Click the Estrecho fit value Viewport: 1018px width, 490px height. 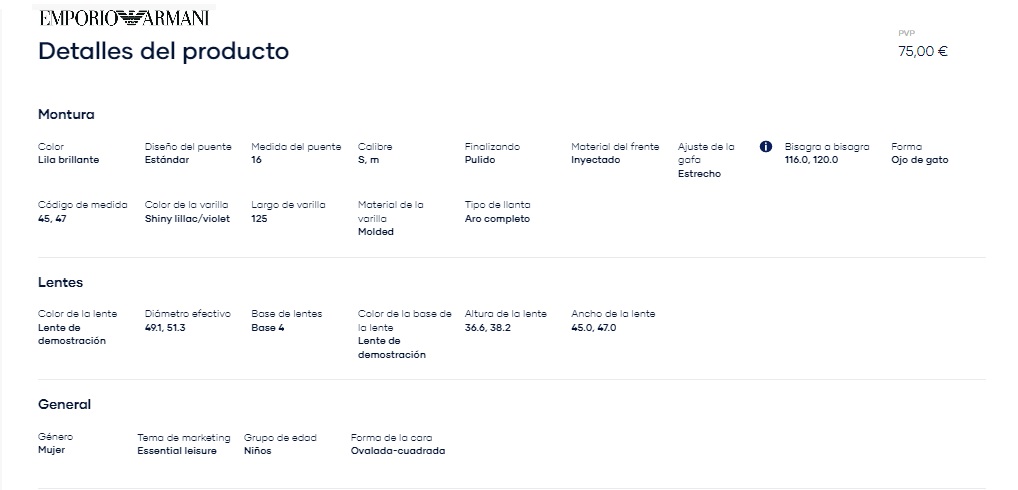pos(699,174)
